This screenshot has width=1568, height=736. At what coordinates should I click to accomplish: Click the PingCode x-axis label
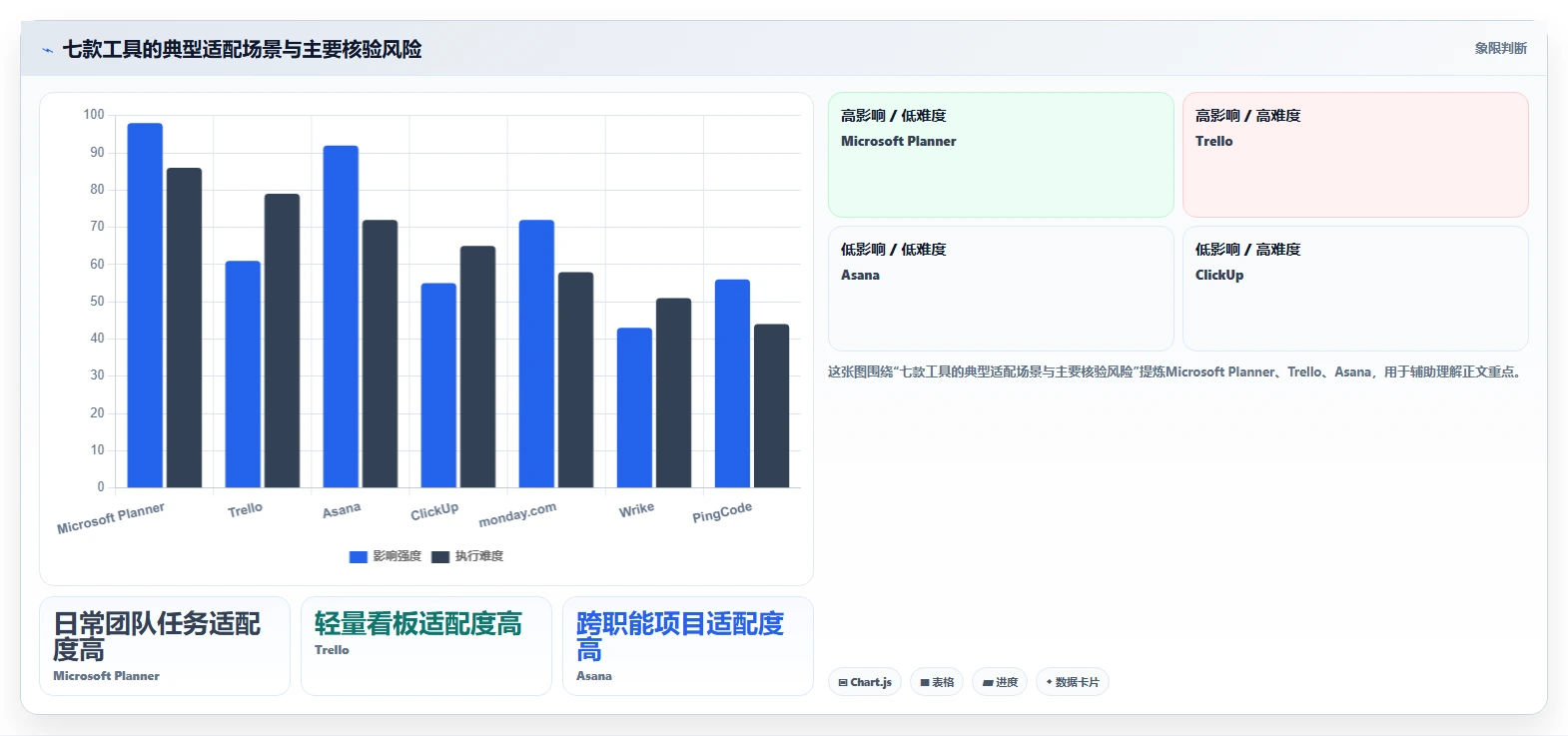[x=722, y=512]
